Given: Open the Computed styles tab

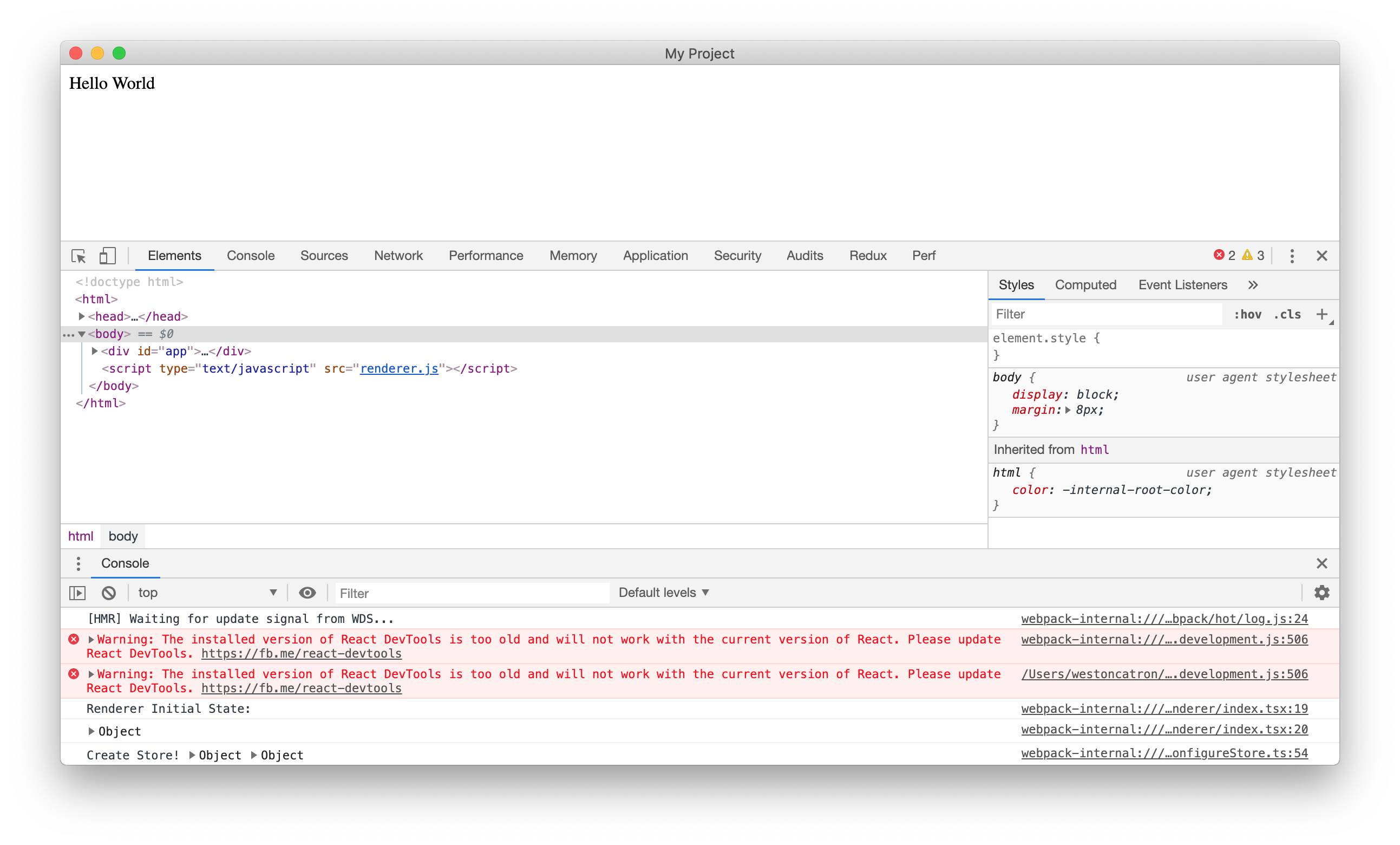Looking at the screenshot, I should (x=1085, y=284).
